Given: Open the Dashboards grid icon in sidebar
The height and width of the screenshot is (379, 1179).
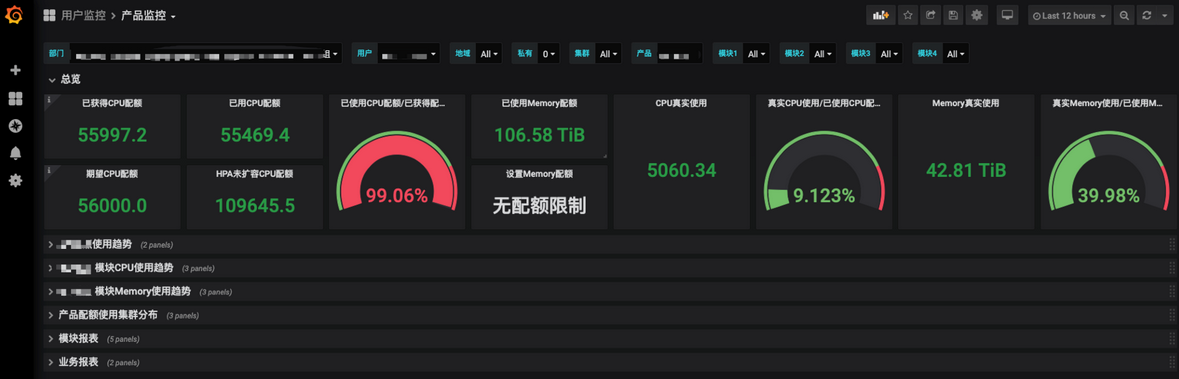Looking at the screenshot, I should 15,99.
